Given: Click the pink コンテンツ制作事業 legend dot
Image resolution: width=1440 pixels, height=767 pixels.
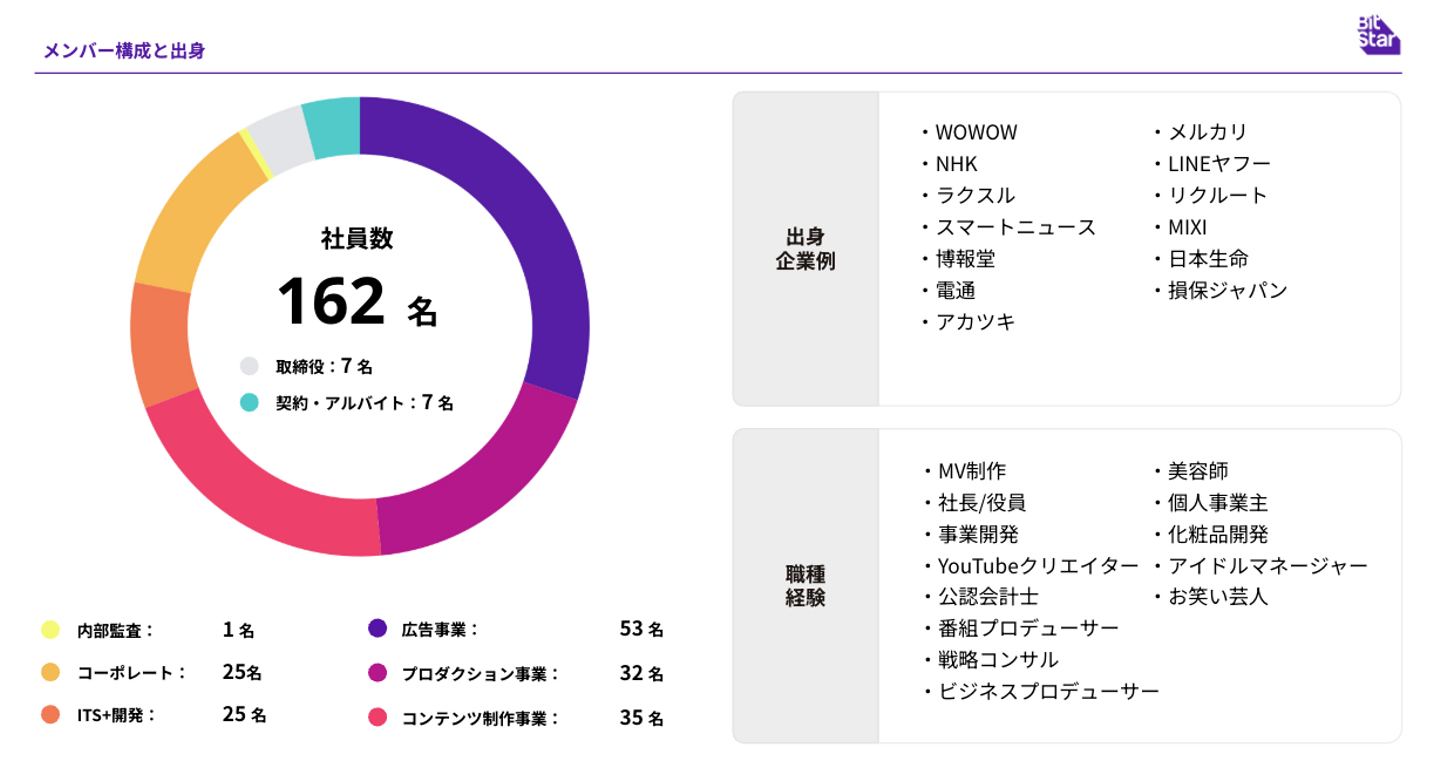Looking at the screenshot, I should tap(377, 717).
